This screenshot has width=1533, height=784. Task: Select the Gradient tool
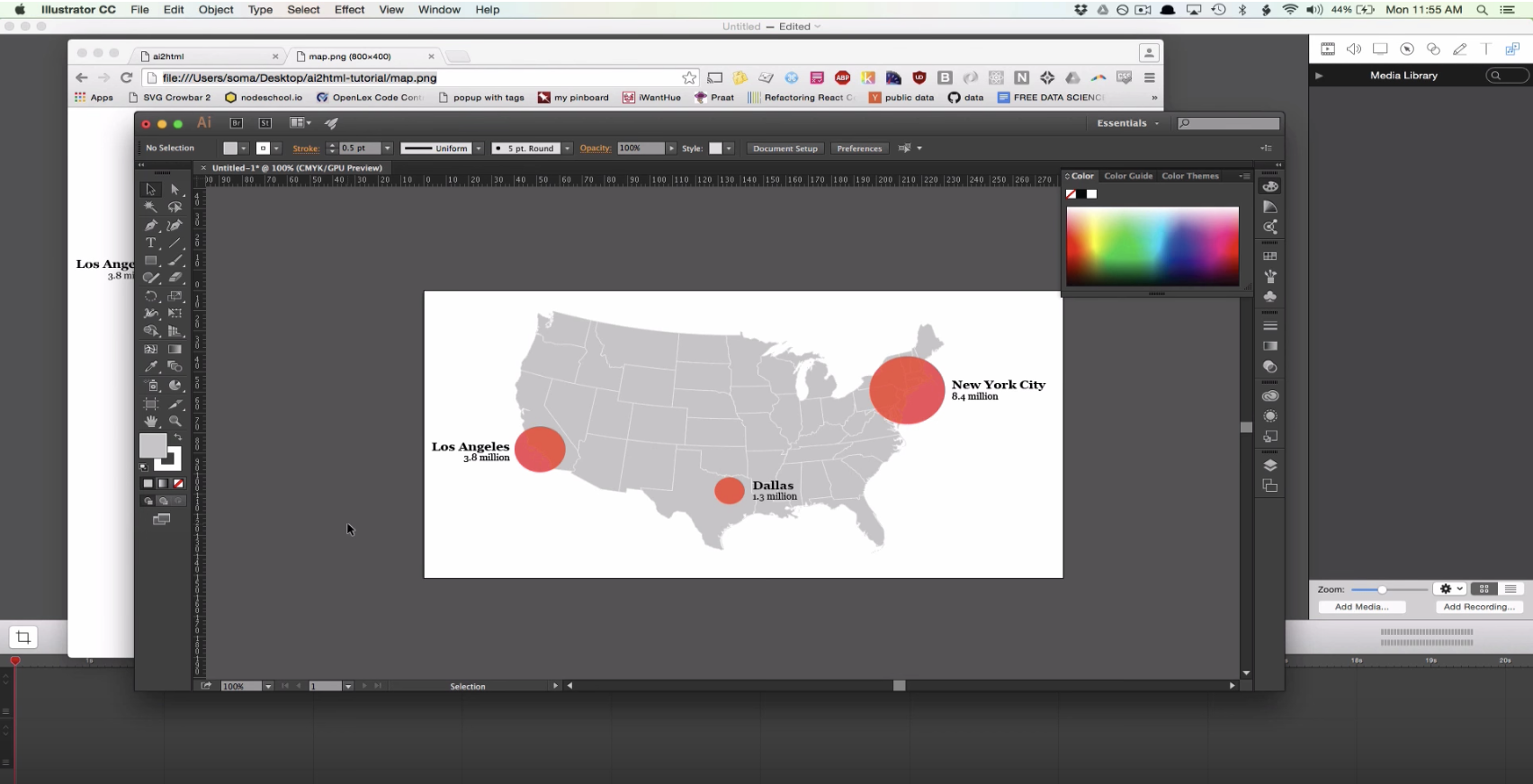[175, 349]
